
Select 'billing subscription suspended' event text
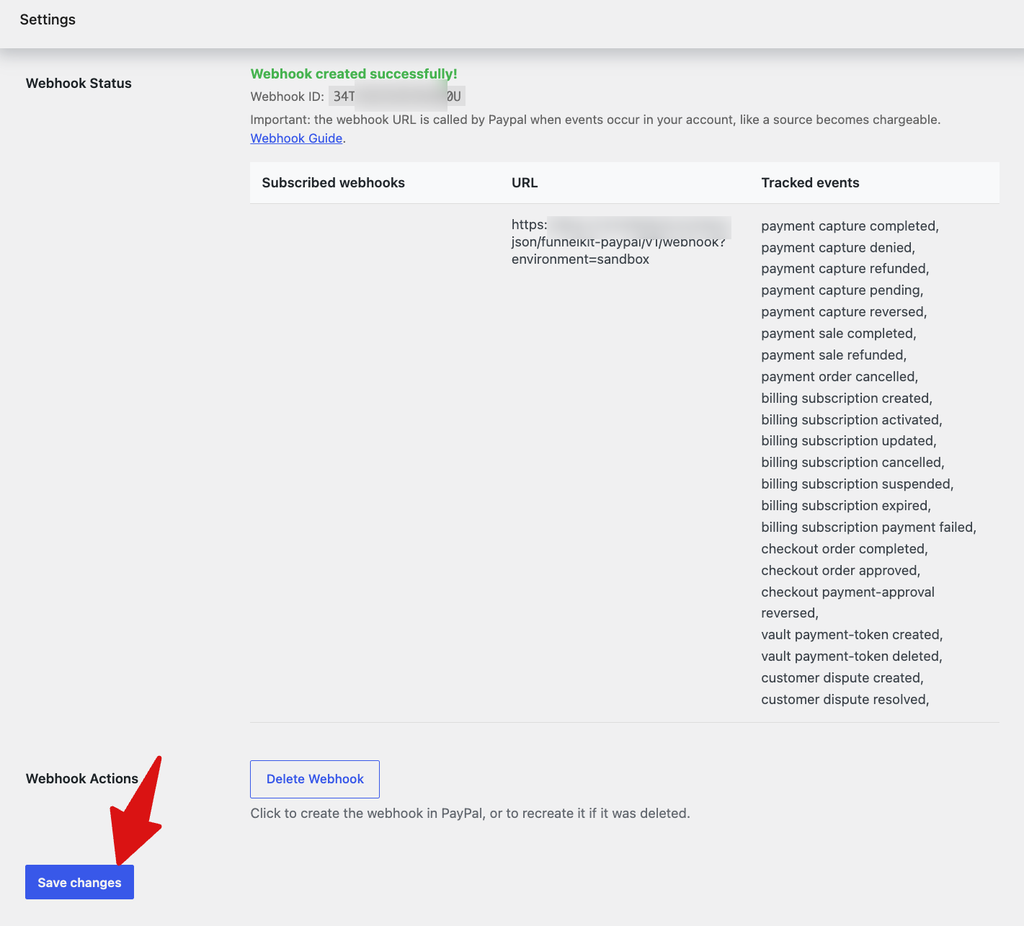tap(857, 483)
